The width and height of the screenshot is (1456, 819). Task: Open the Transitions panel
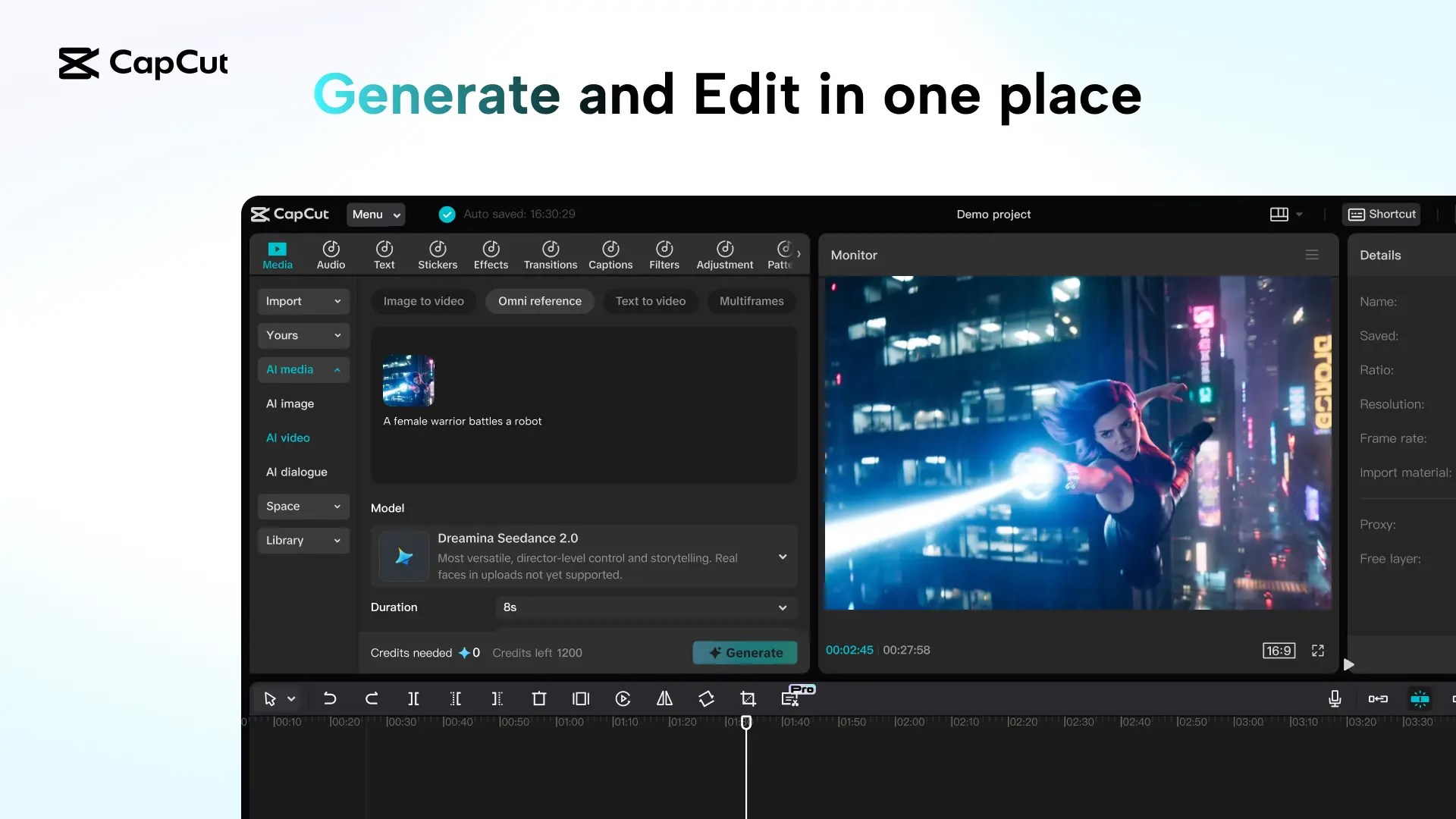(x=550, y=254)
